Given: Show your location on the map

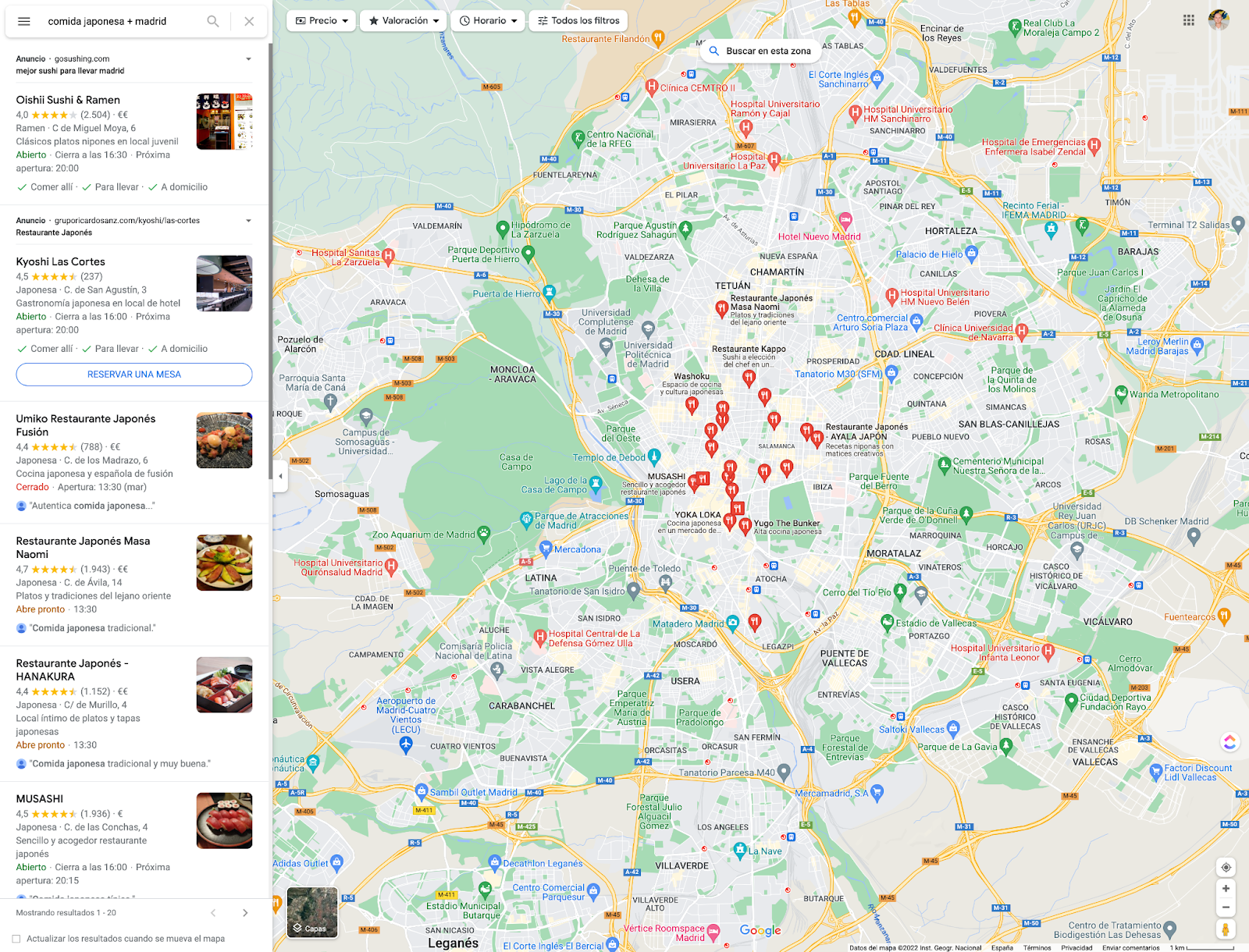Looking at the screenshot, I should click(1226, 868).
